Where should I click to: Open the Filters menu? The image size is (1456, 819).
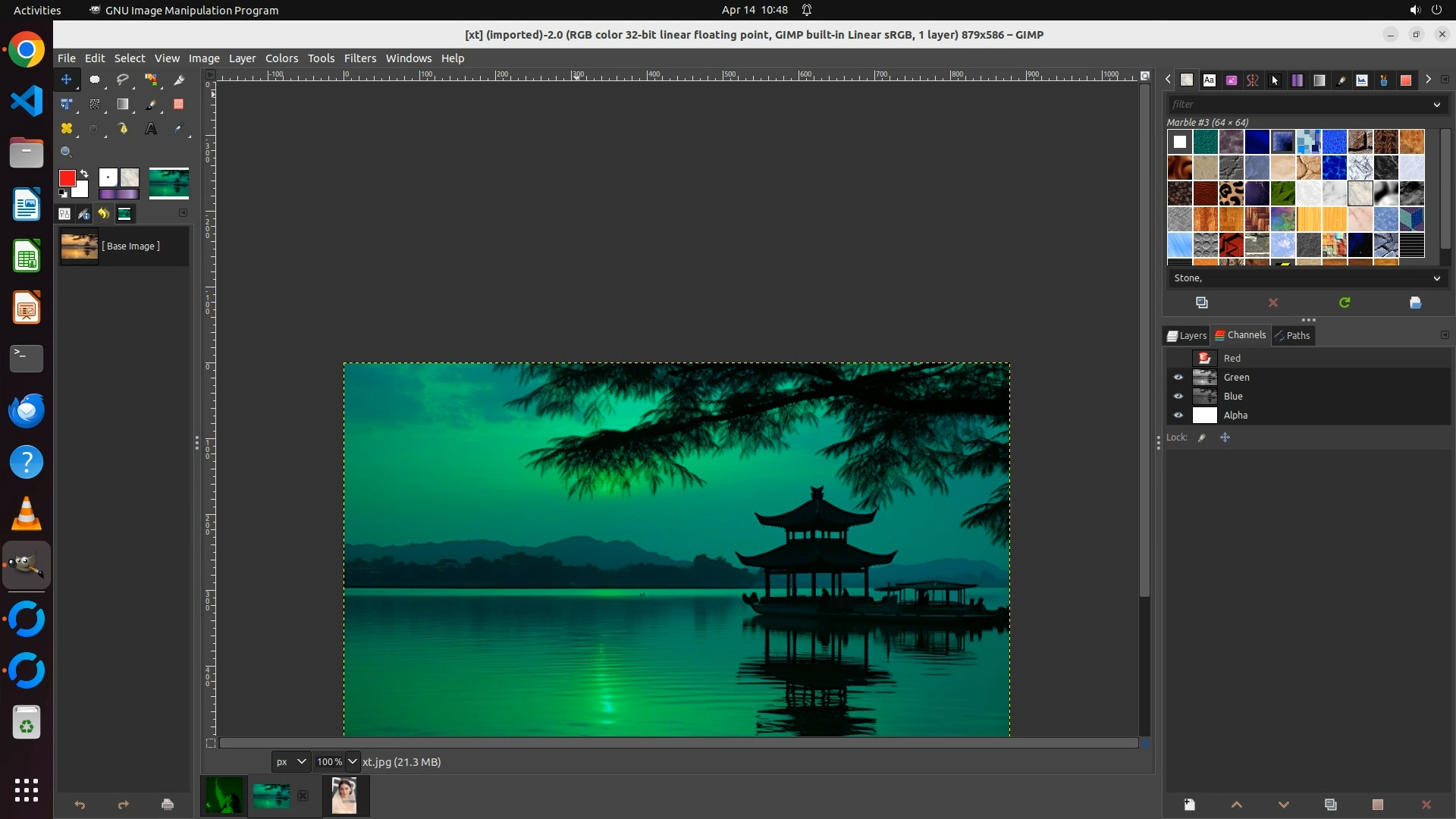[359, 58]
